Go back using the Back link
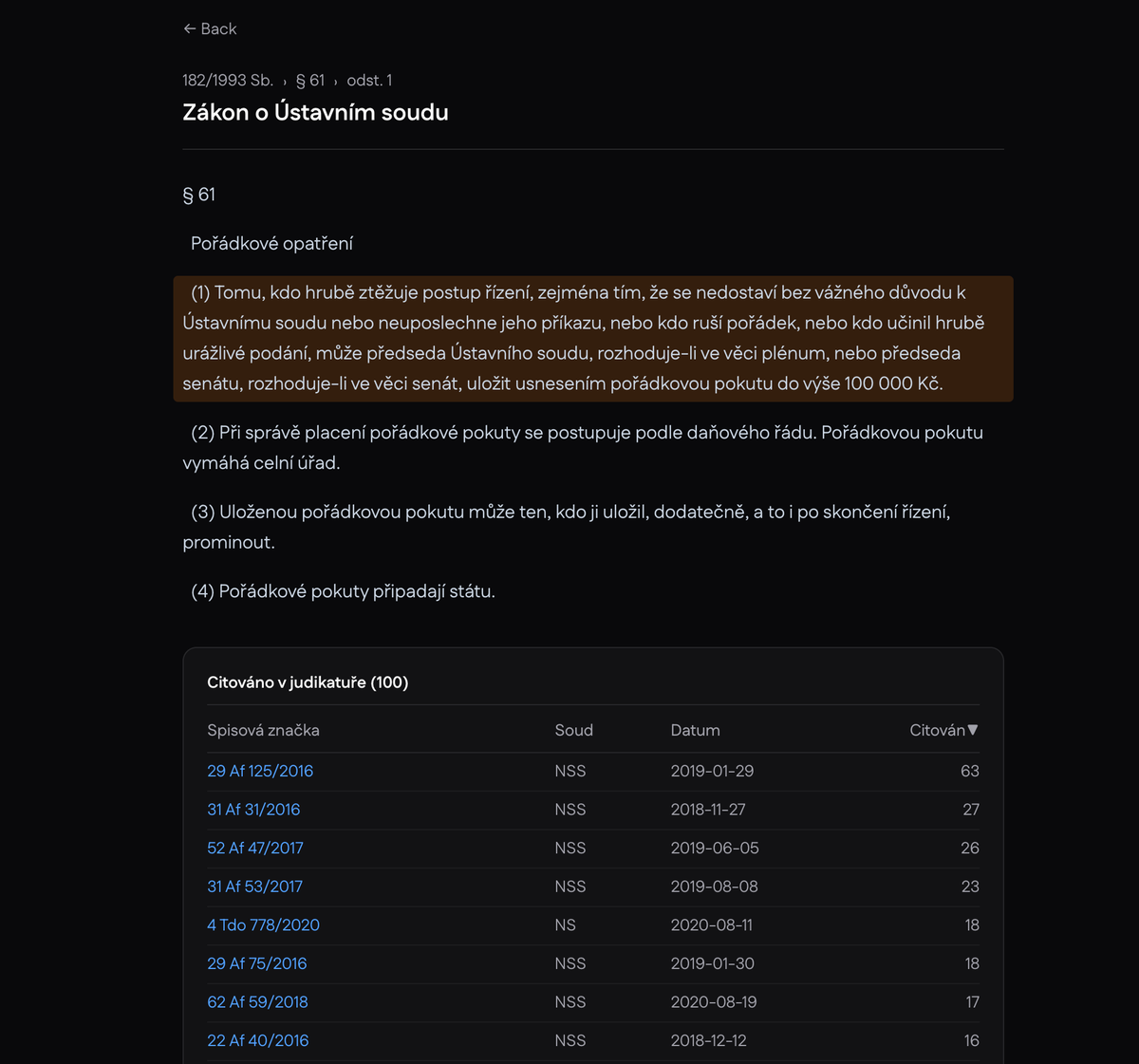 pos(210,28)
